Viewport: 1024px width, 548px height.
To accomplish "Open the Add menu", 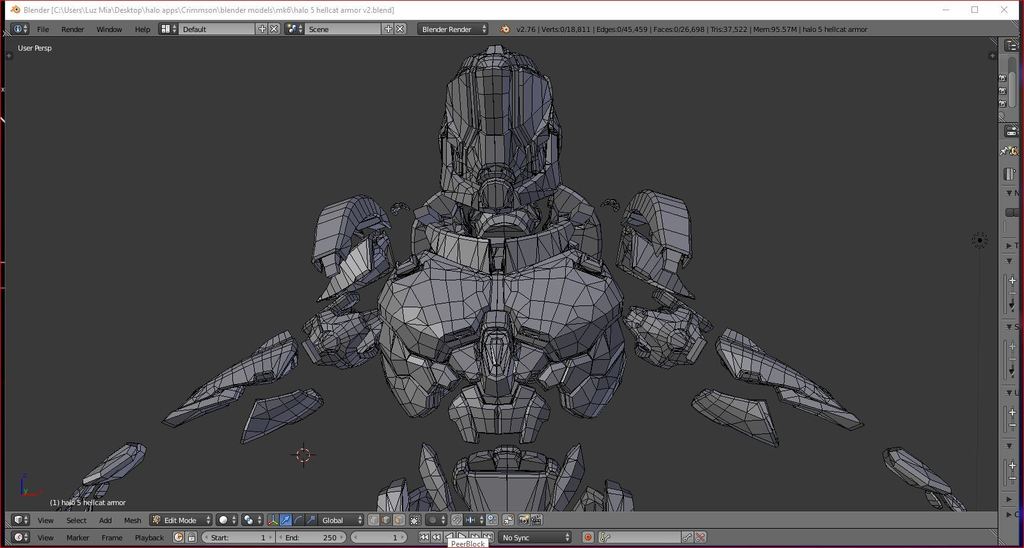I will tap(106, 521).
